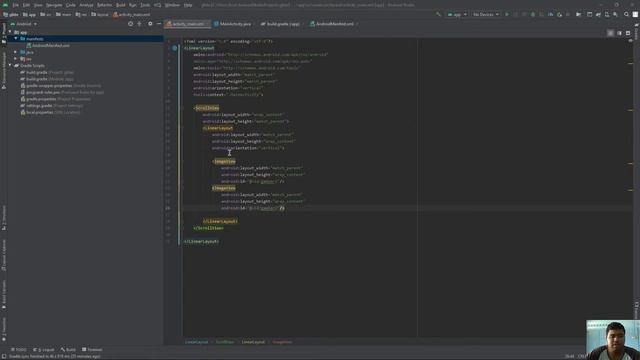Collapse the manifests folder arrow
Screen dimensions: 640x360
16,39
